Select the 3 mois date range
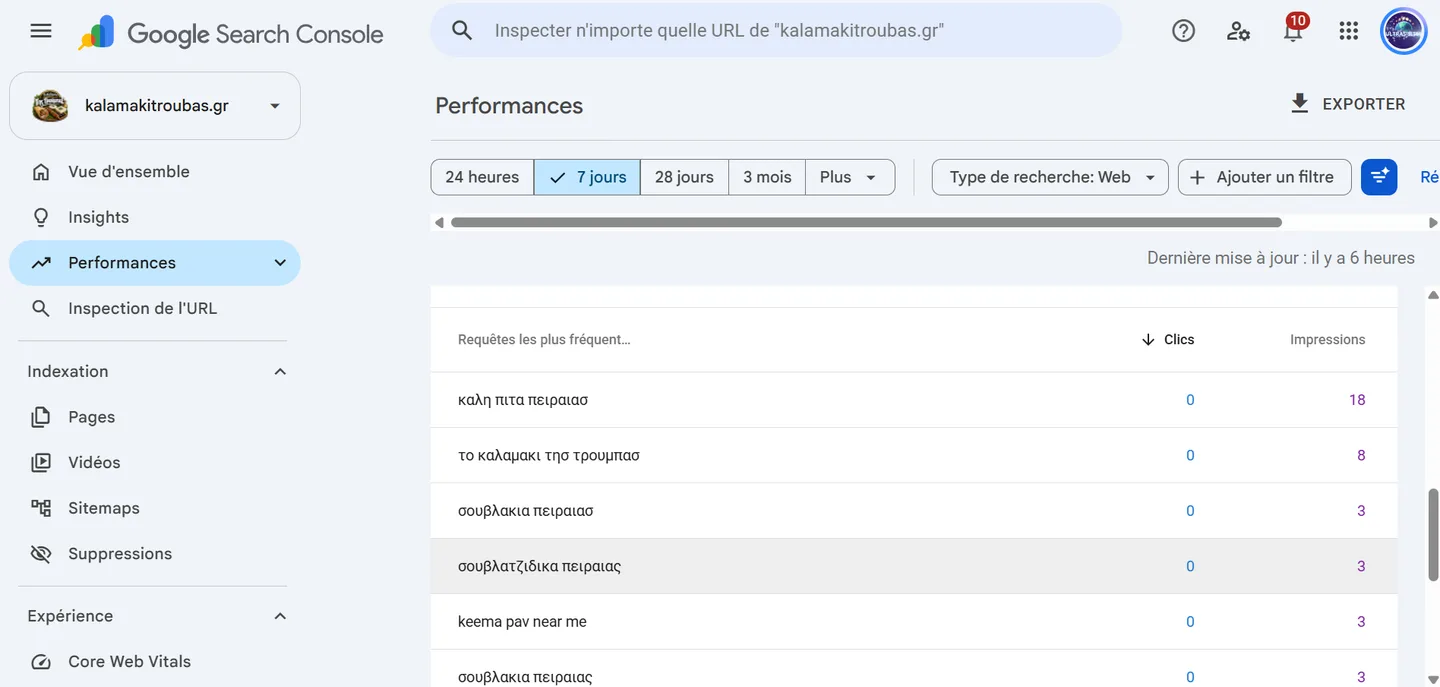This screenshot has width=1440, height=687. [x=767, y=177]
